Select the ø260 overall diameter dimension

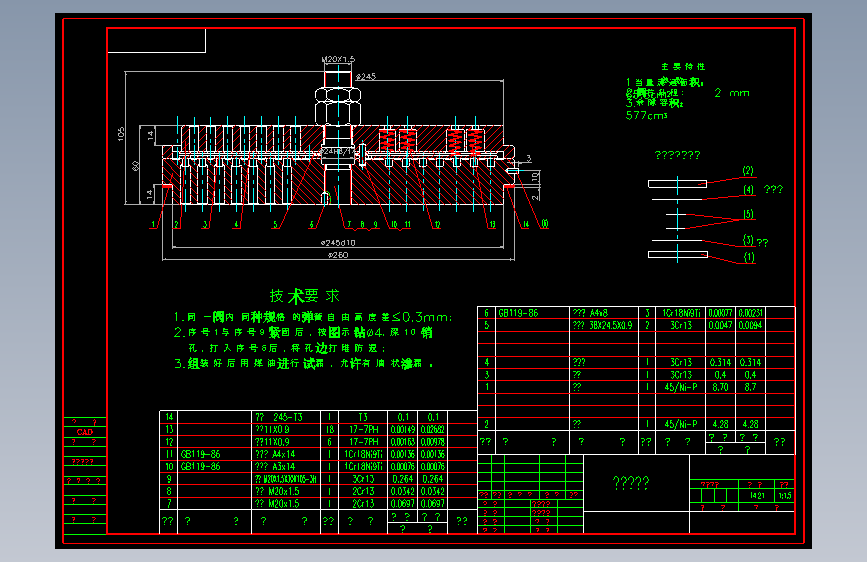coord(338,255)
